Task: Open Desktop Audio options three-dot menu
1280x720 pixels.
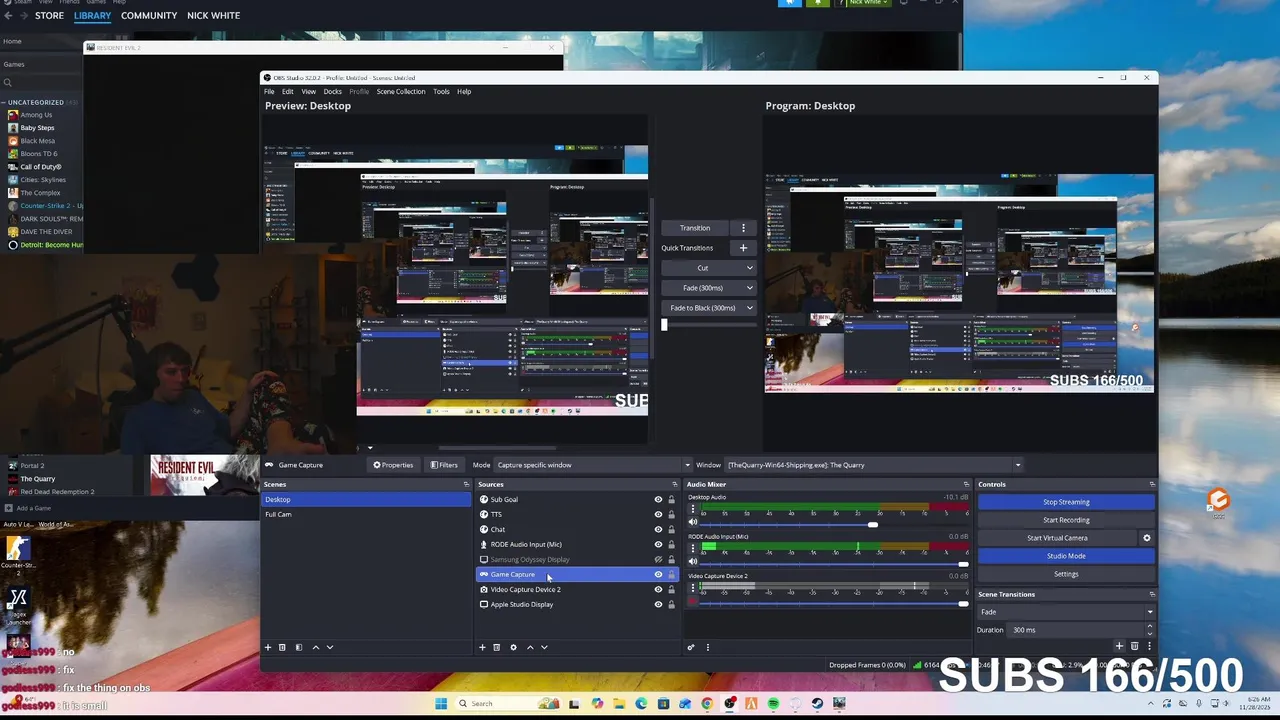Action: 693,509
